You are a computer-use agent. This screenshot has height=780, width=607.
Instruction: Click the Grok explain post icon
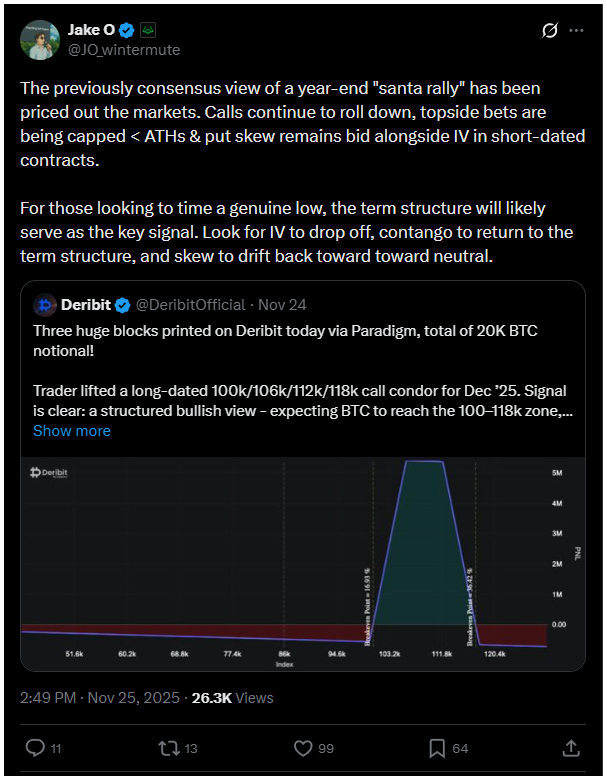[548, 30]
